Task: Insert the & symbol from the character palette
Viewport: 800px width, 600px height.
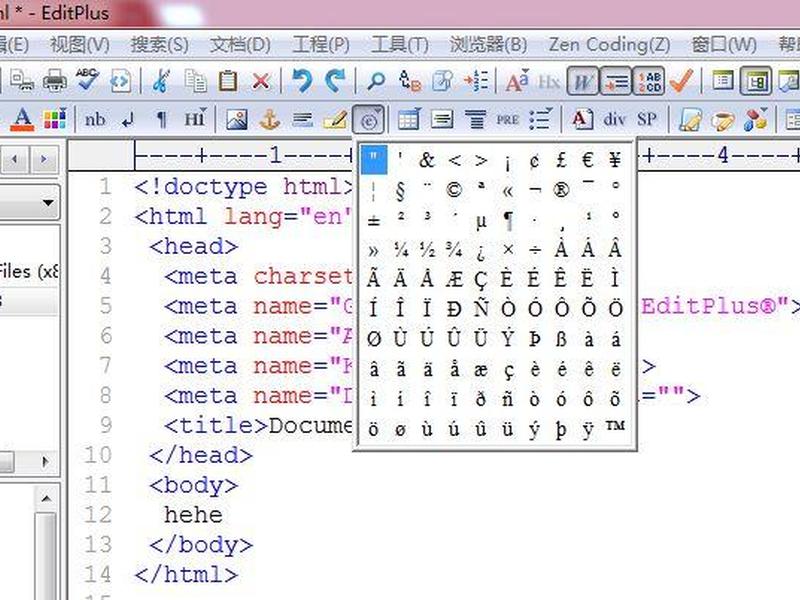Action: click(427, 160)
